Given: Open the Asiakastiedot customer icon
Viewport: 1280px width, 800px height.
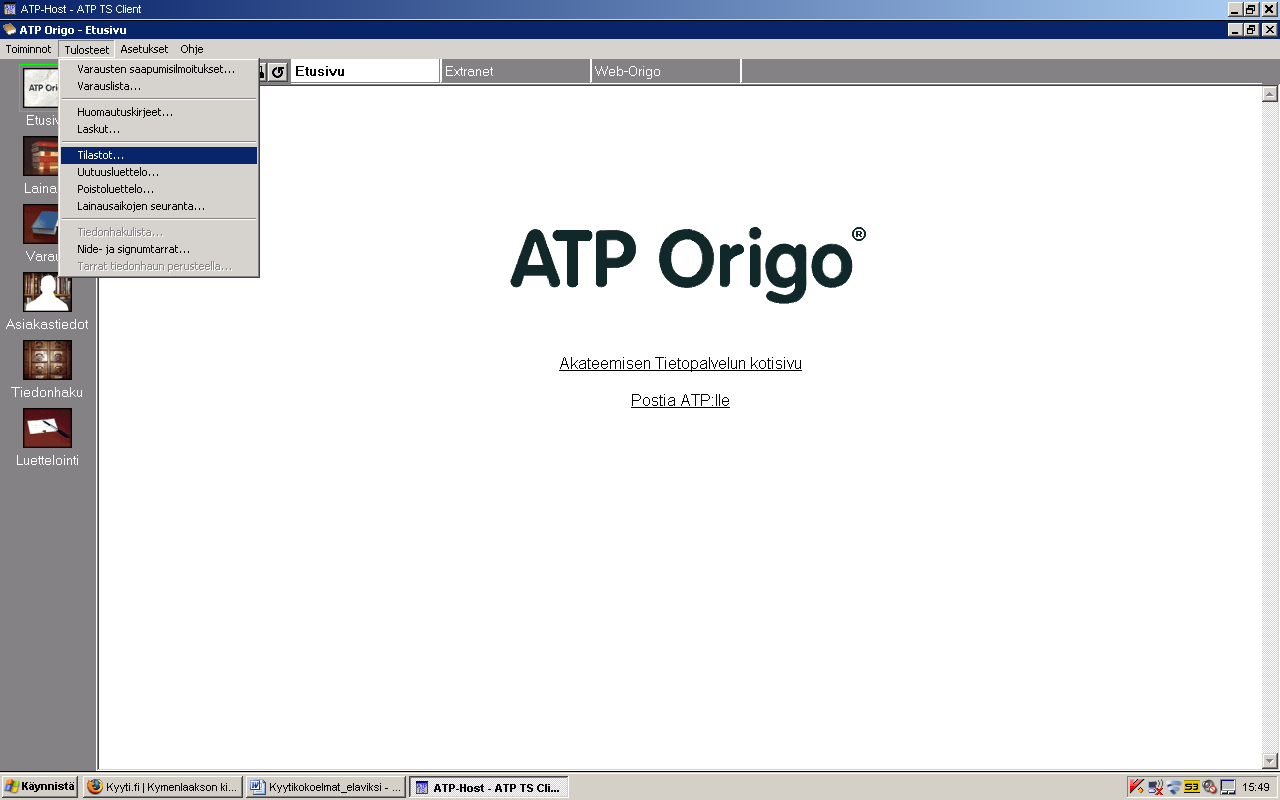Looking at the screenshot, I should (x=47, y=292).
